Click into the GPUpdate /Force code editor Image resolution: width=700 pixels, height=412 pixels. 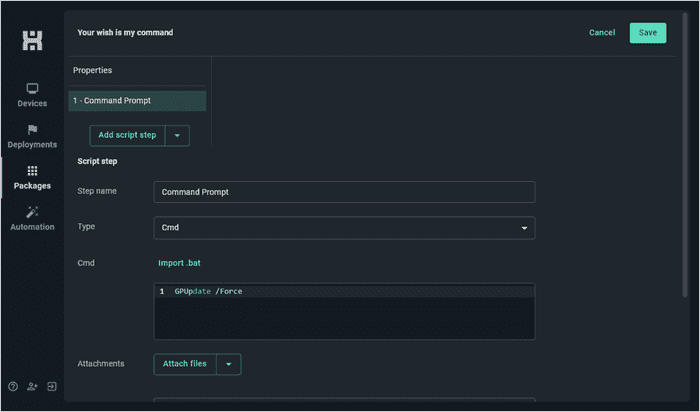[x=344, y=311]
